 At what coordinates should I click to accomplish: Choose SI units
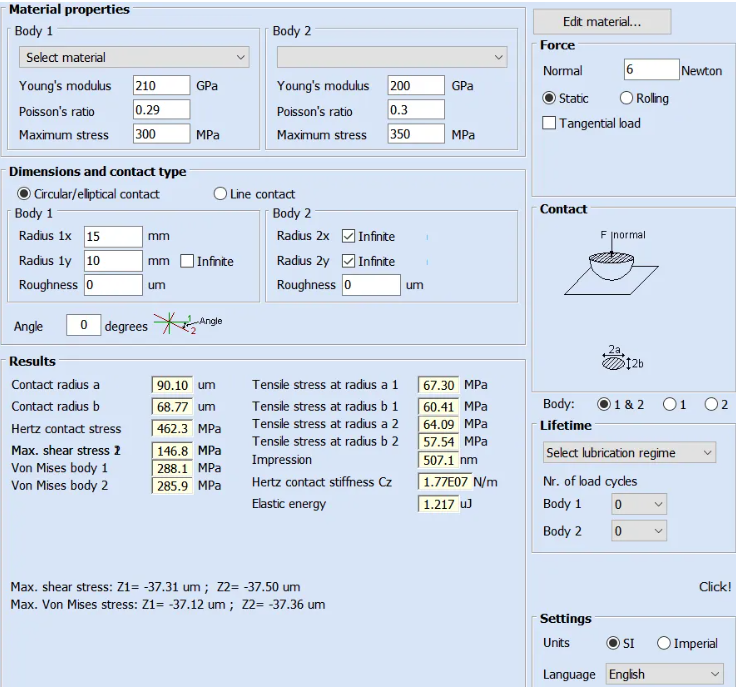(620, 643)
